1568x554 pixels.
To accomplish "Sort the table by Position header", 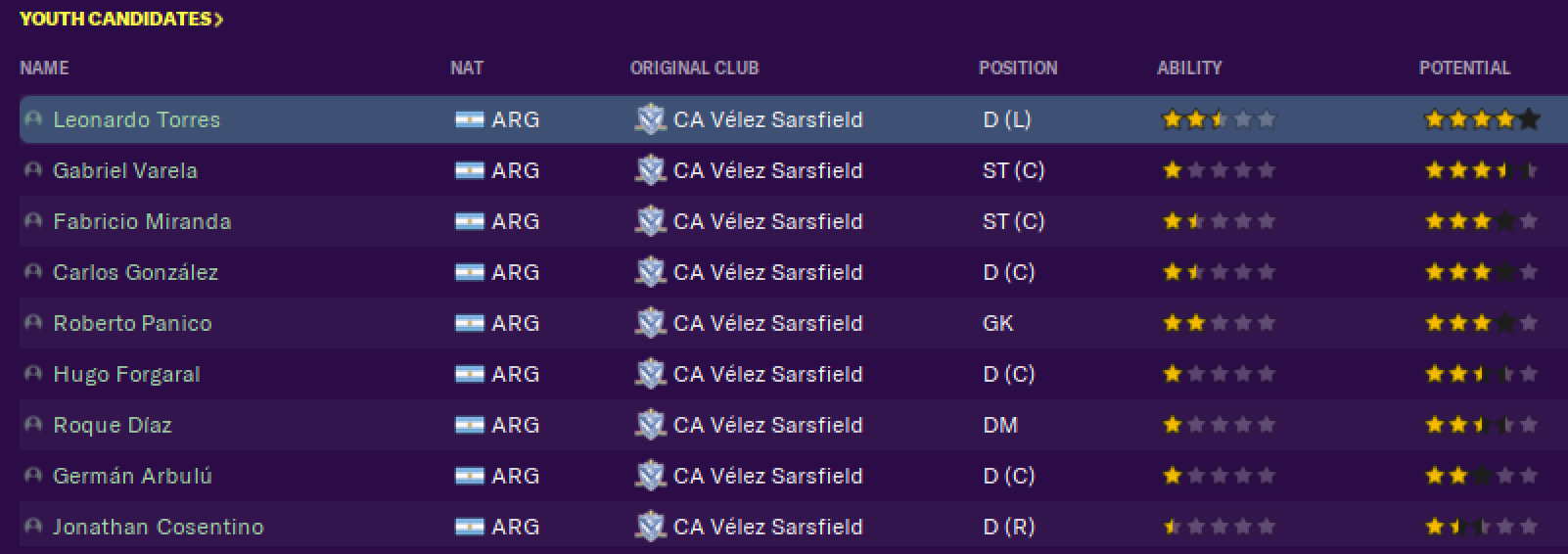I will click(x=1018, y=68).
